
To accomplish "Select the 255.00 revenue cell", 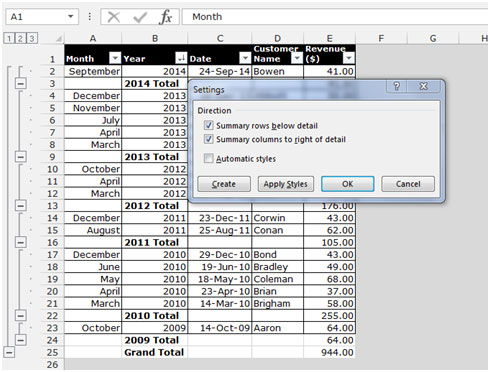I will pyautogui.click(x=329, y=316).
